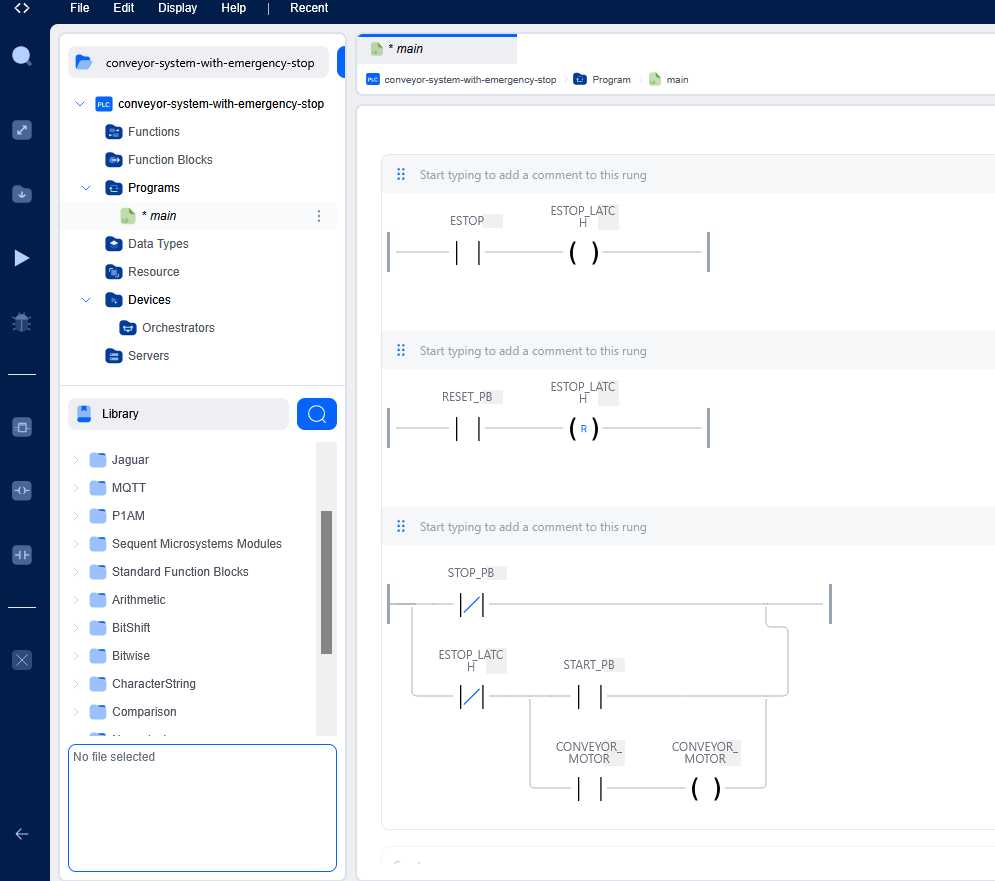Select the CONVEYOR_MOTOR contact

coord(590,788)
